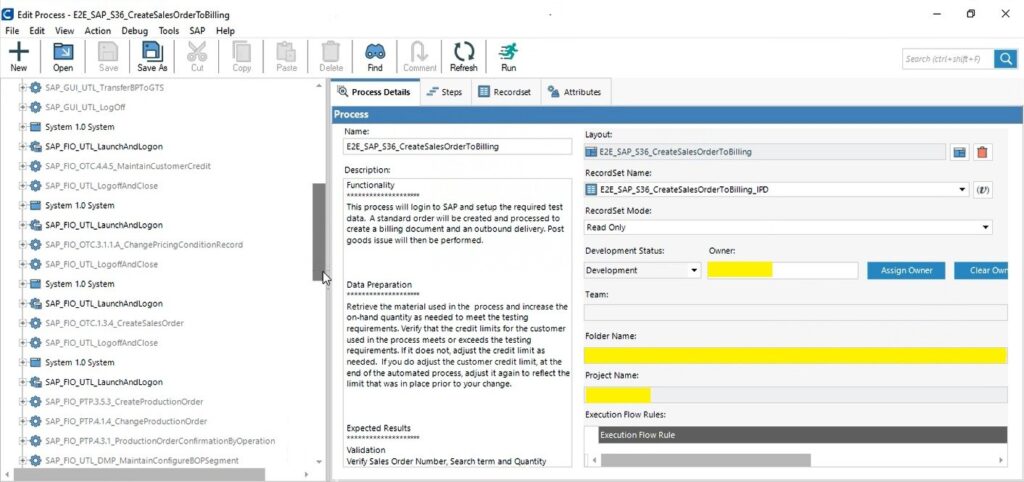Click the Save As toolbar icon
This screenshot has height=482, width=1024.
[x=152, y=57]
